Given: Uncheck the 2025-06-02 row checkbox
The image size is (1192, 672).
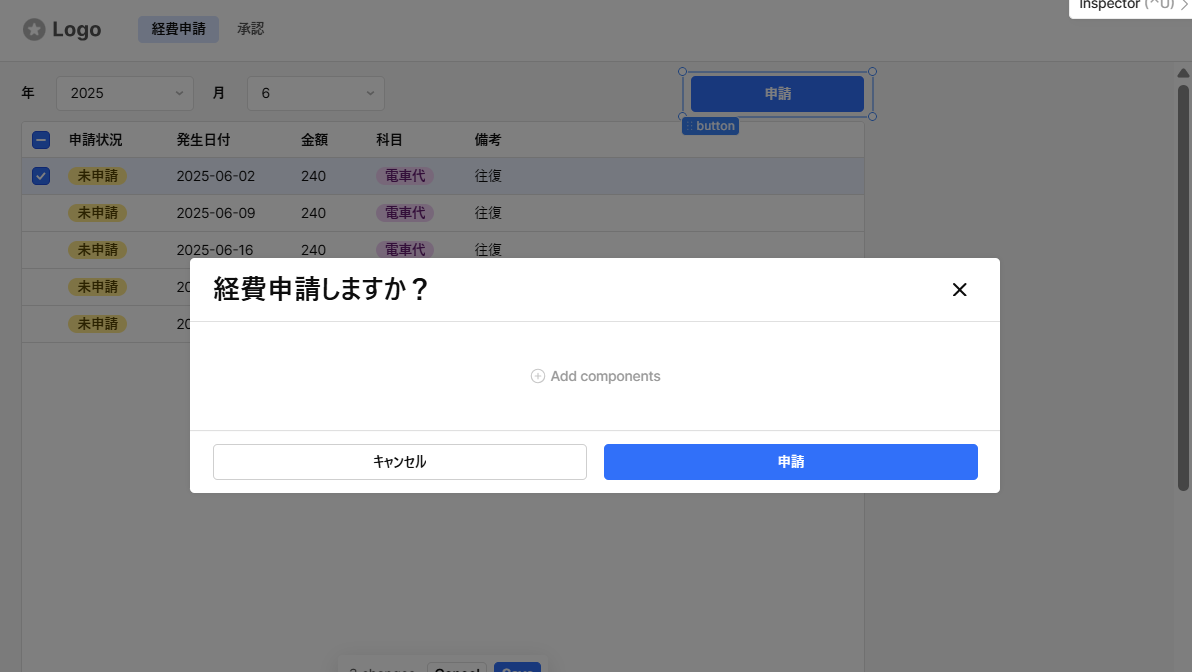Looking at the screenshot, I should pyautogui.click(x=41, y=176).
